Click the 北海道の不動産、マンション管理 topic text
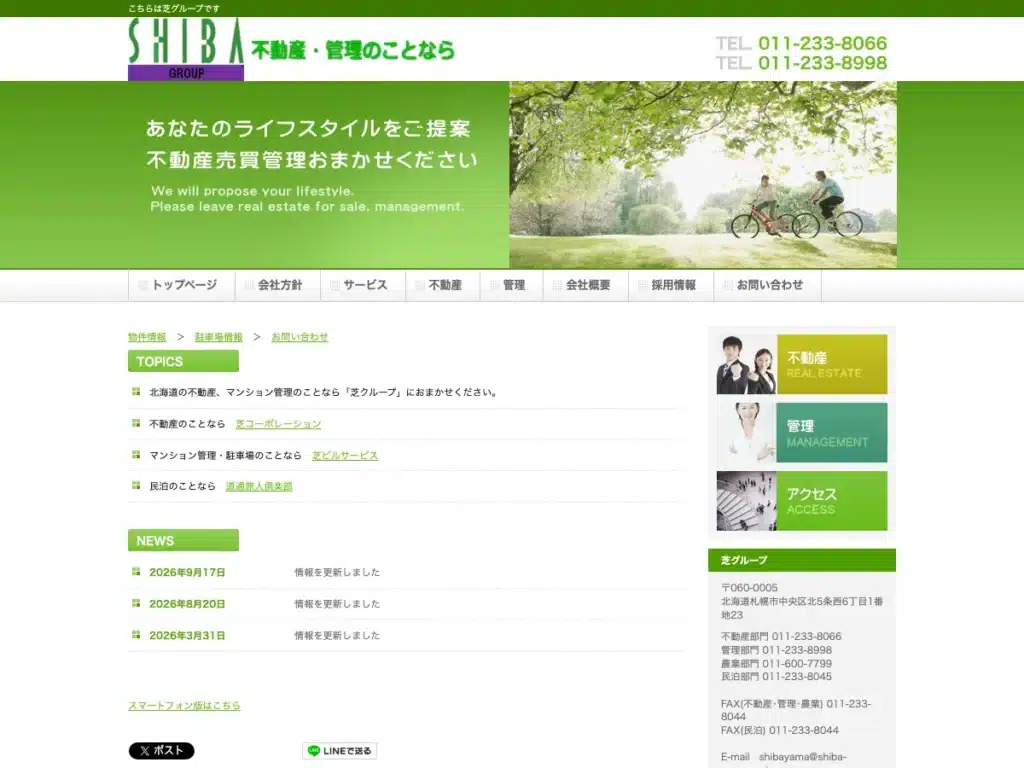 (x=324, y=392)
